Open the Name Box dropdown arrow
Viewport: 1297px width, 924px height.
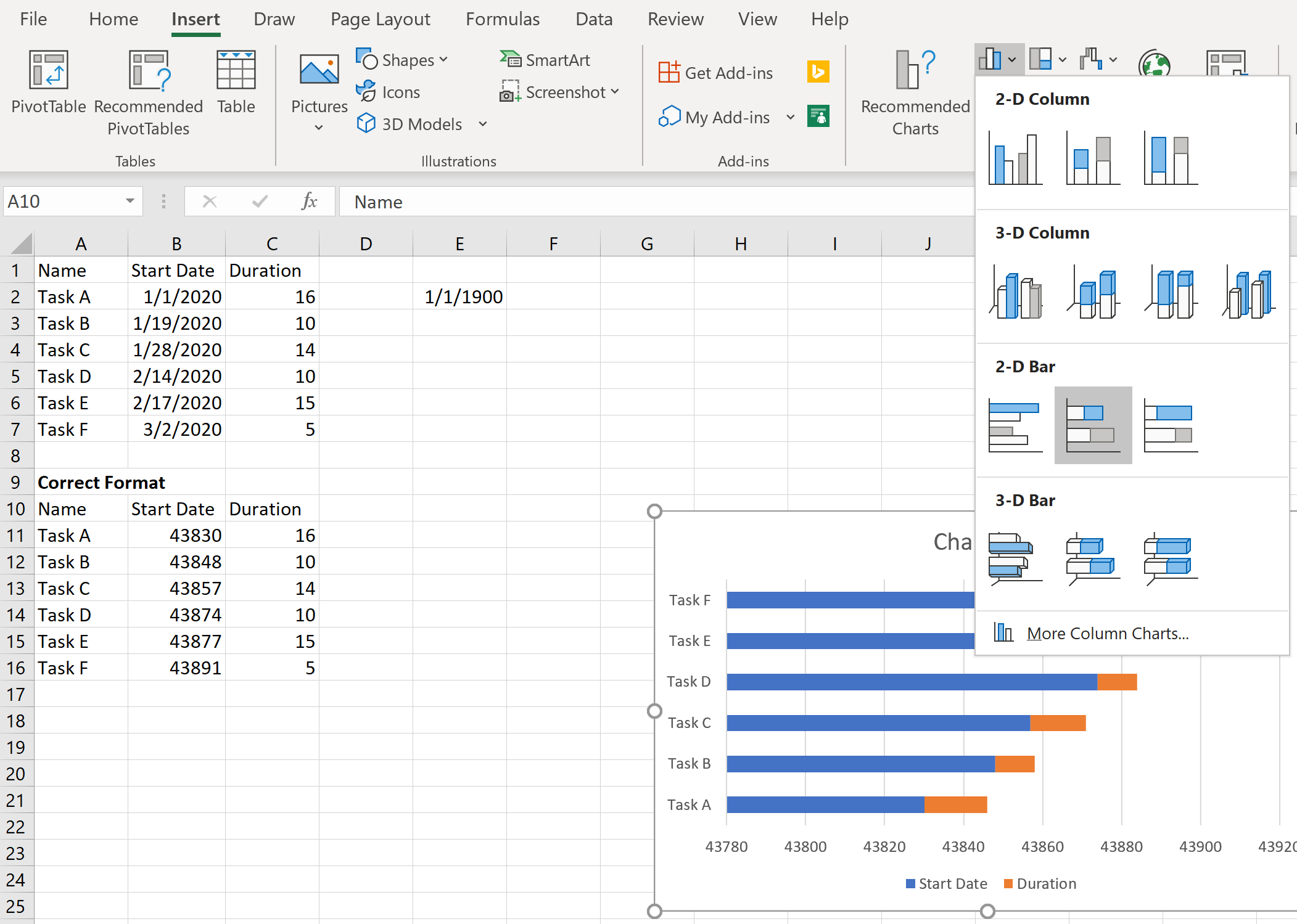pos(129,201)
